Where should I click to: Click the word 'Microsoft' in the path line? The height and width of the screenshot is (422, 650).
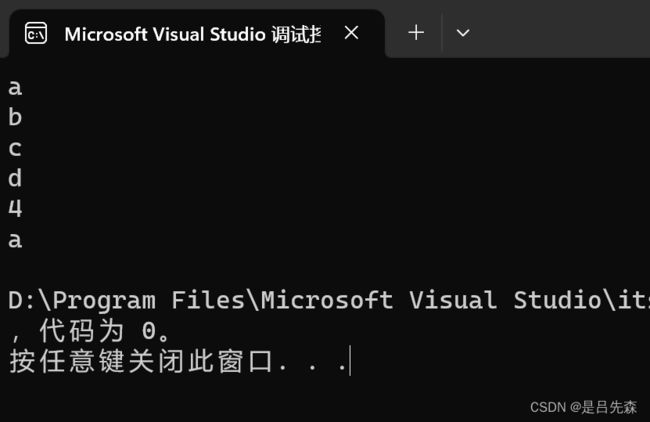coord(327,300)
